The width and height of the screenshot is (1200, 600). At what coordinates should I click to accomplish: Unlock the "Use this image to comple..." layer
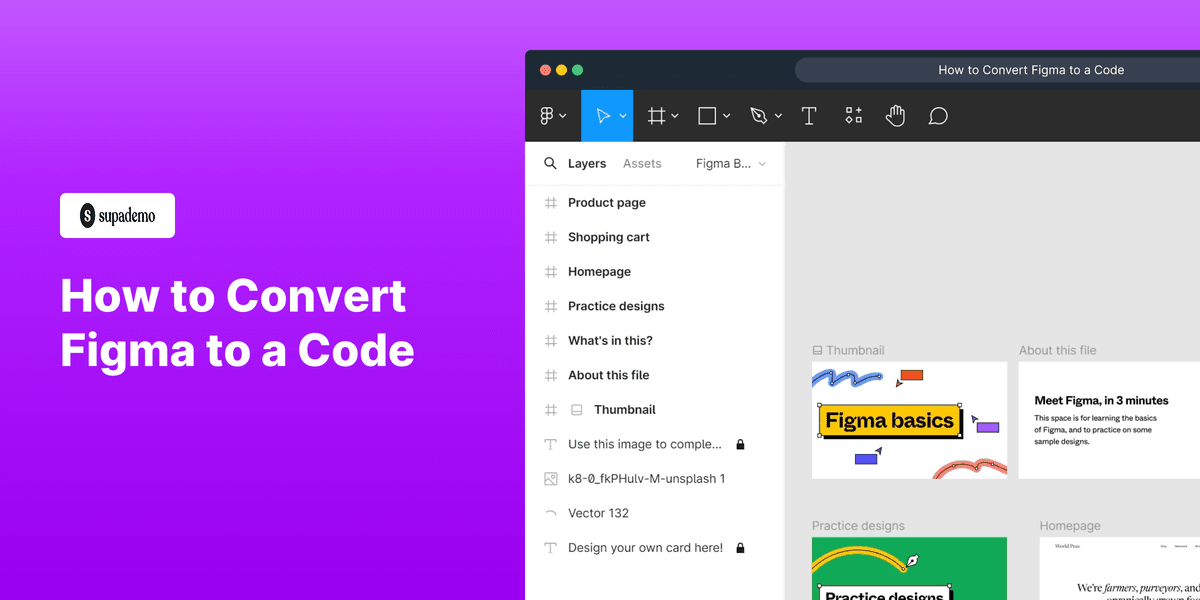point(740,443)
